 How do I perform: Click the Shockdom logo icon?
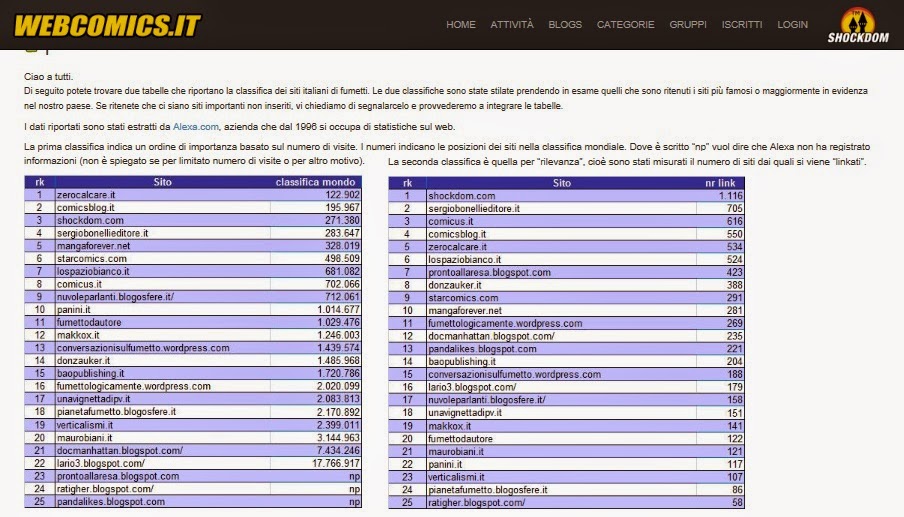coord(858,26)
